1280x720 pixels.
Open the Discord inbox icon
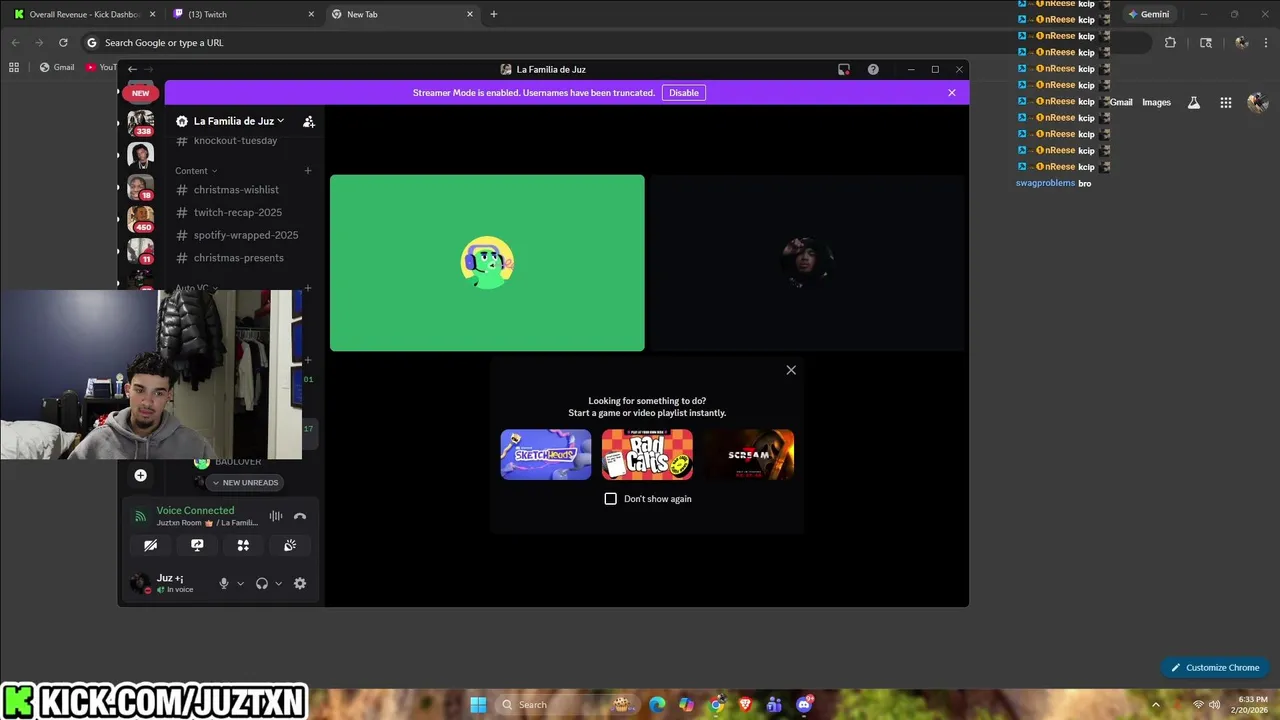tap(844, 69)
